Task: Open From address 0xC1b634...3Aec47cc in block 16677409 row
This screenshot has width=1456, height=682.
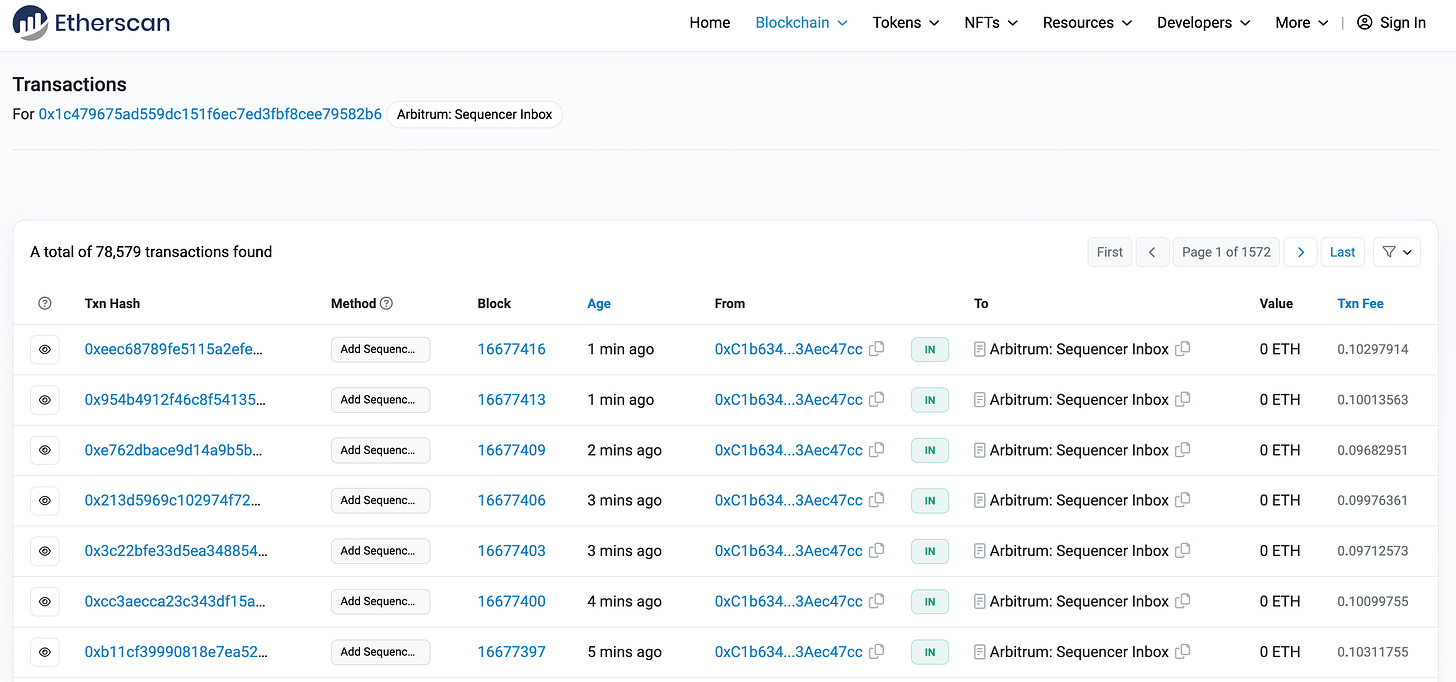Action: [789, 450]
